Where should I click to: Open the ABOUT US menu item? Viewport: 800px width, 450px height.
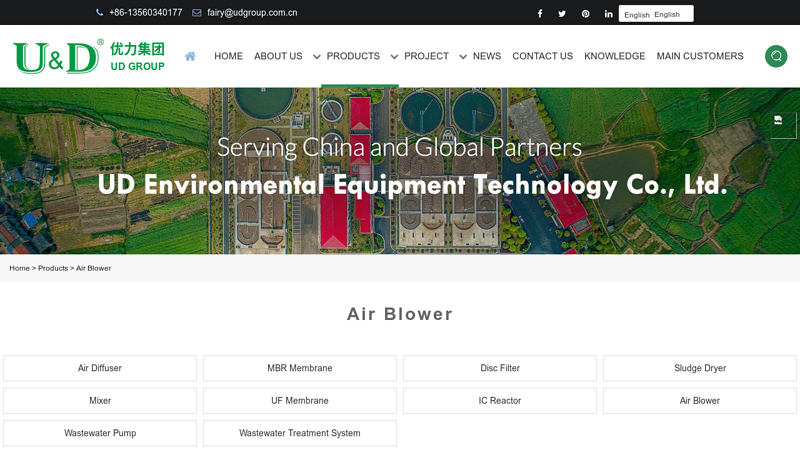tap(278, 56)
